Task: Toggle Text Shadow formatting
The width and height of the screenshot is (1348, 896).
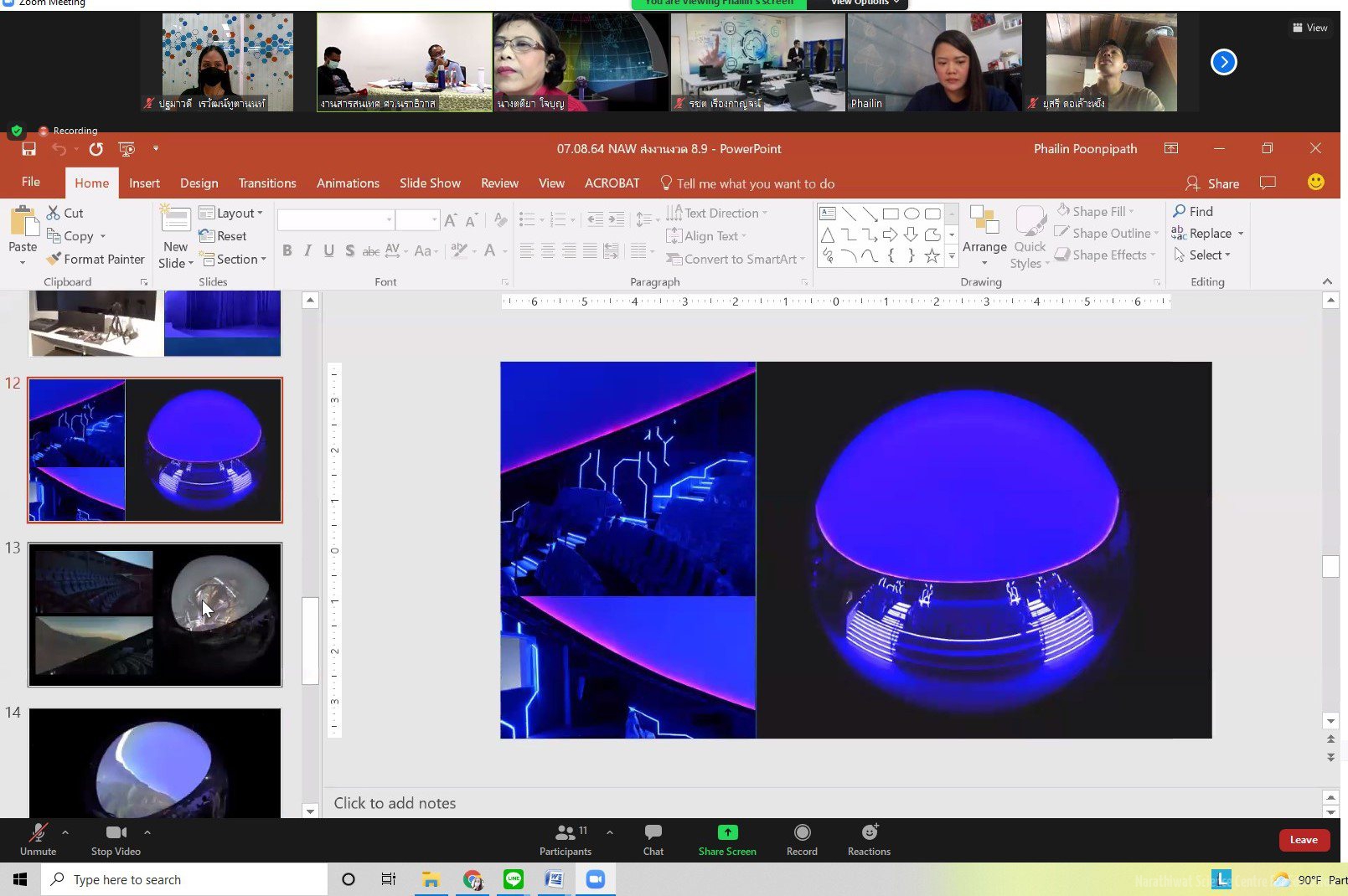Action: (x=349, y=250)
